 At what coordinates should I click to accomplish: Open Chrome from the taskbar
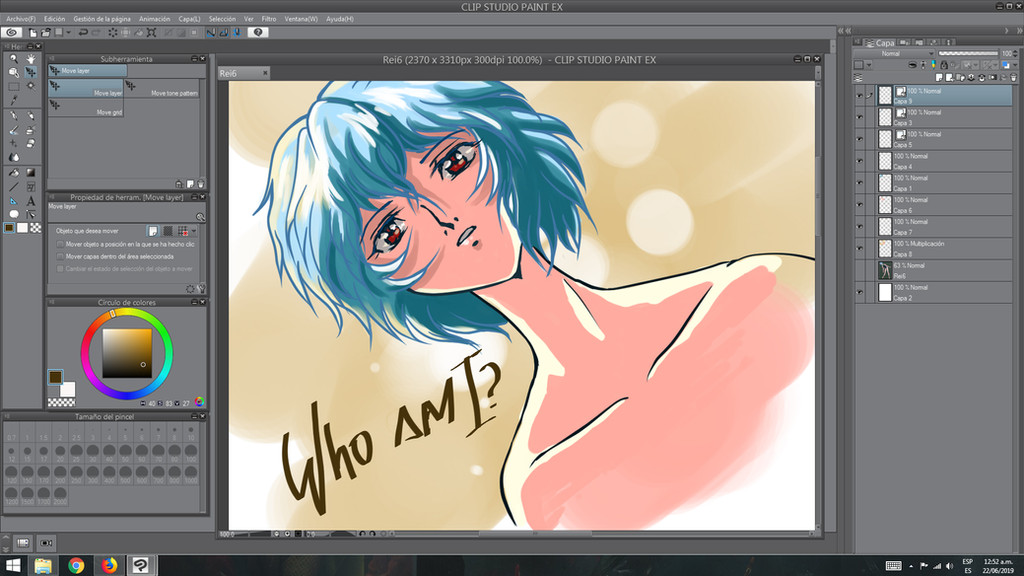pos(76,565)
